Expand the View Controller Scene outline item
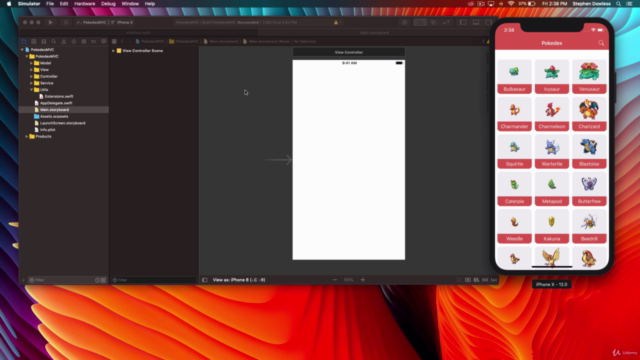The image size is (640, 360). click(113, 51)
